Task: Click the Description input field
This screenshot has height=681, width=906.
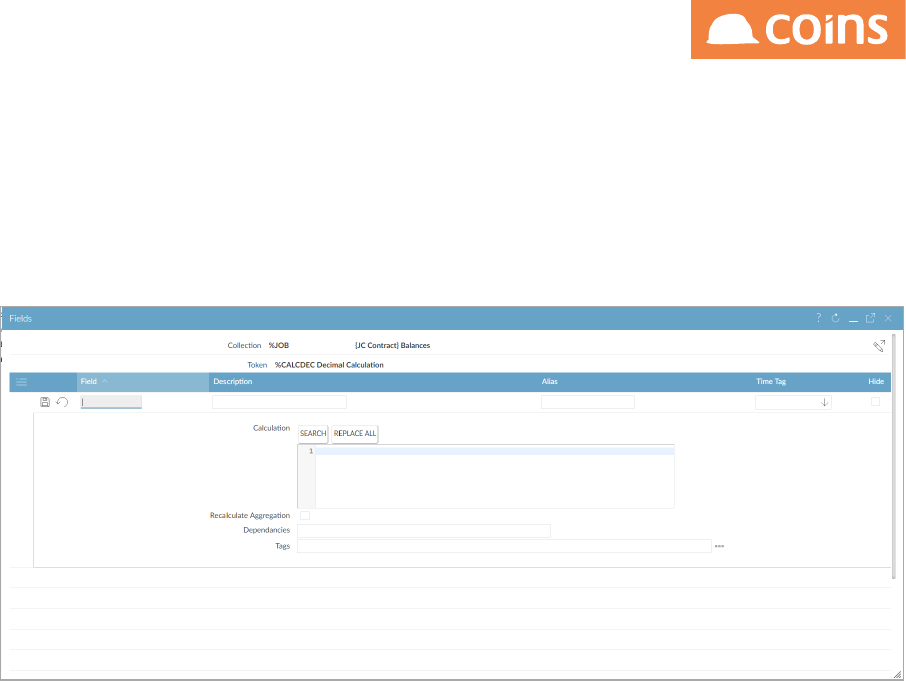Action: pyautogui.click(x=279, y=402)
